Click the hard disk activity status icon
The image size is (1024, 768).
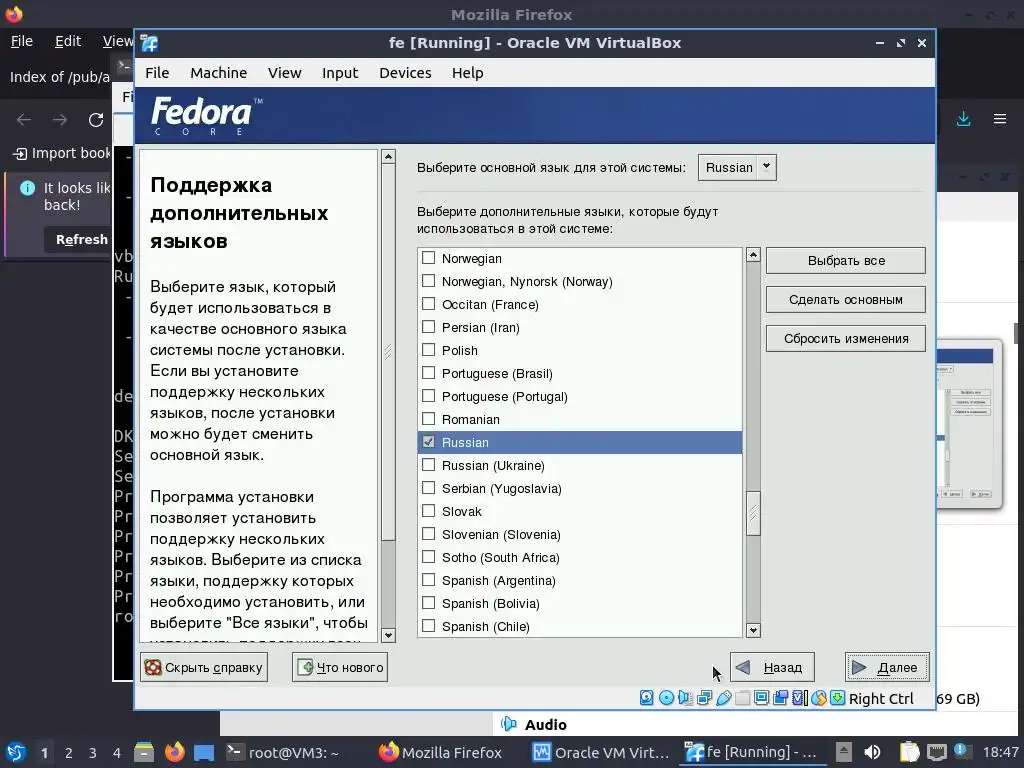point(647,697)
